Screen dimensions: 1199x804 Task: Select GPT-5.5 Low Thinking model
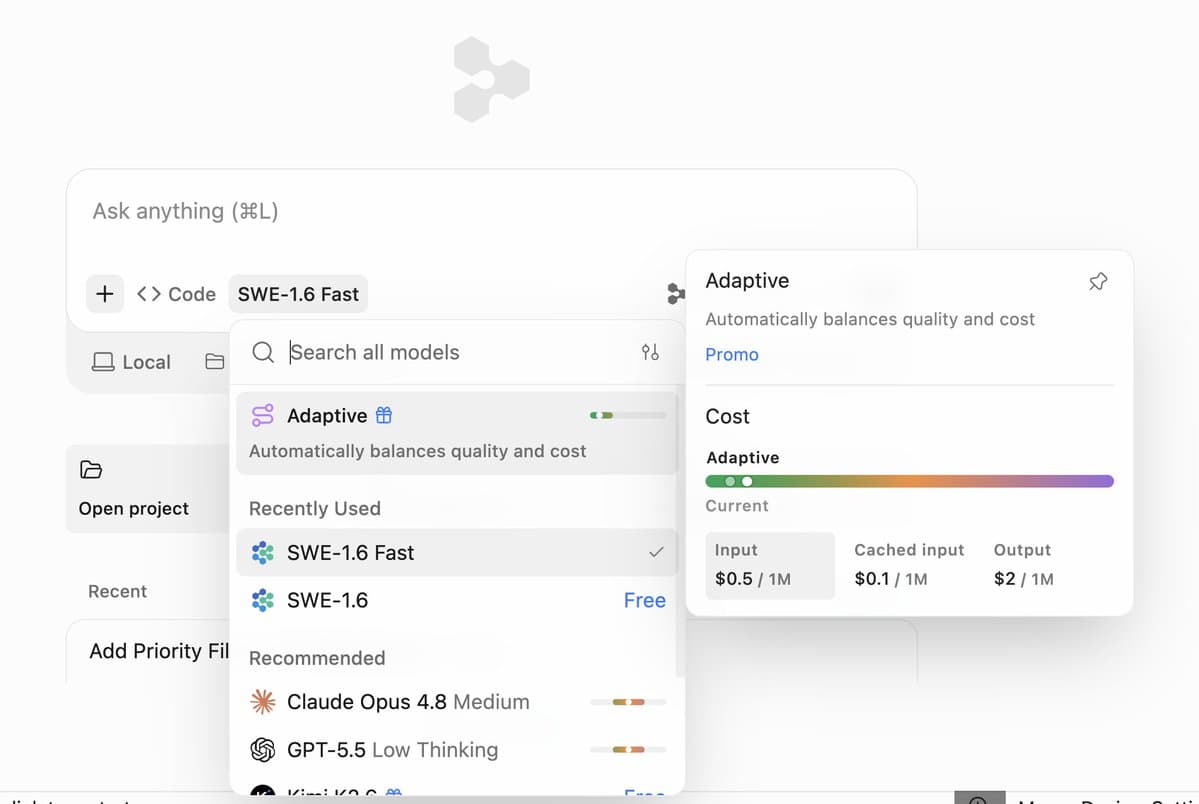pos(457,750)
